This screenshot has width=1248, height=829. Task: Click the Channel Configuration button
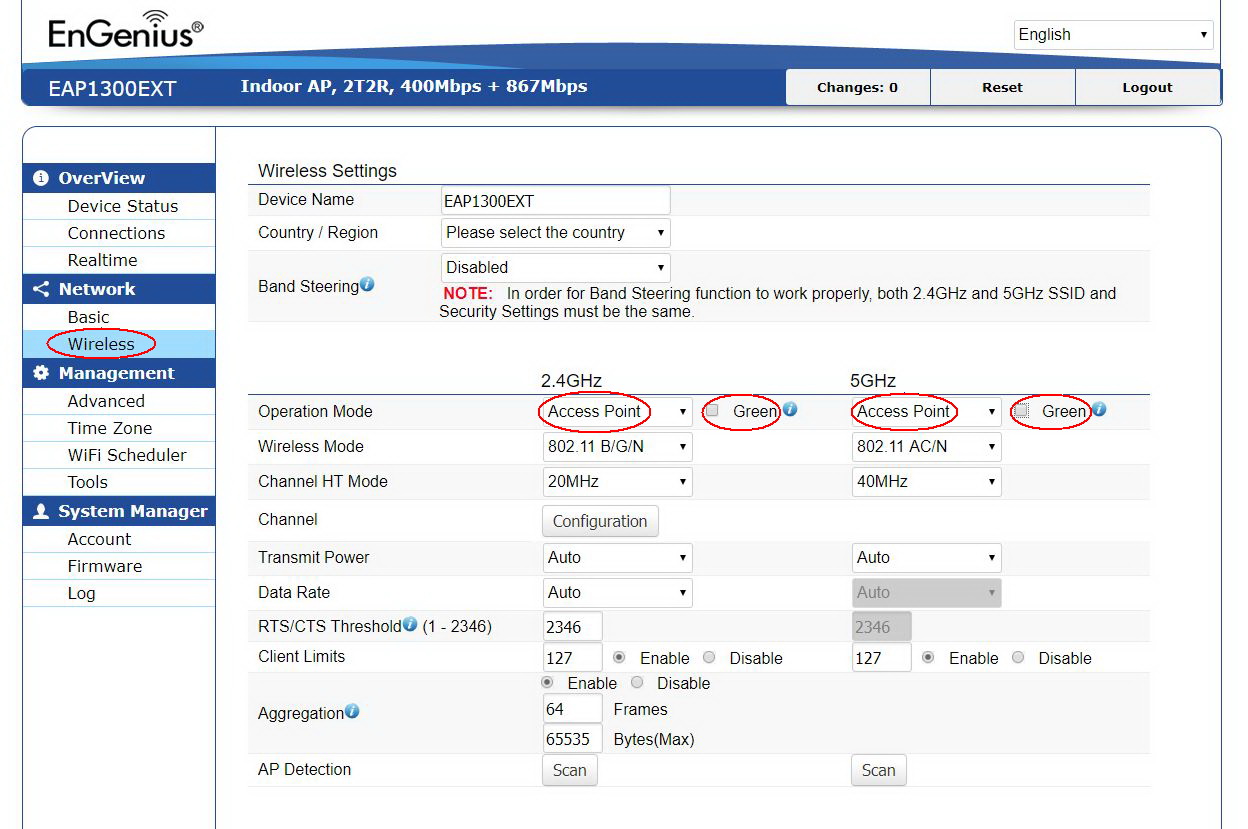point(600,521)
